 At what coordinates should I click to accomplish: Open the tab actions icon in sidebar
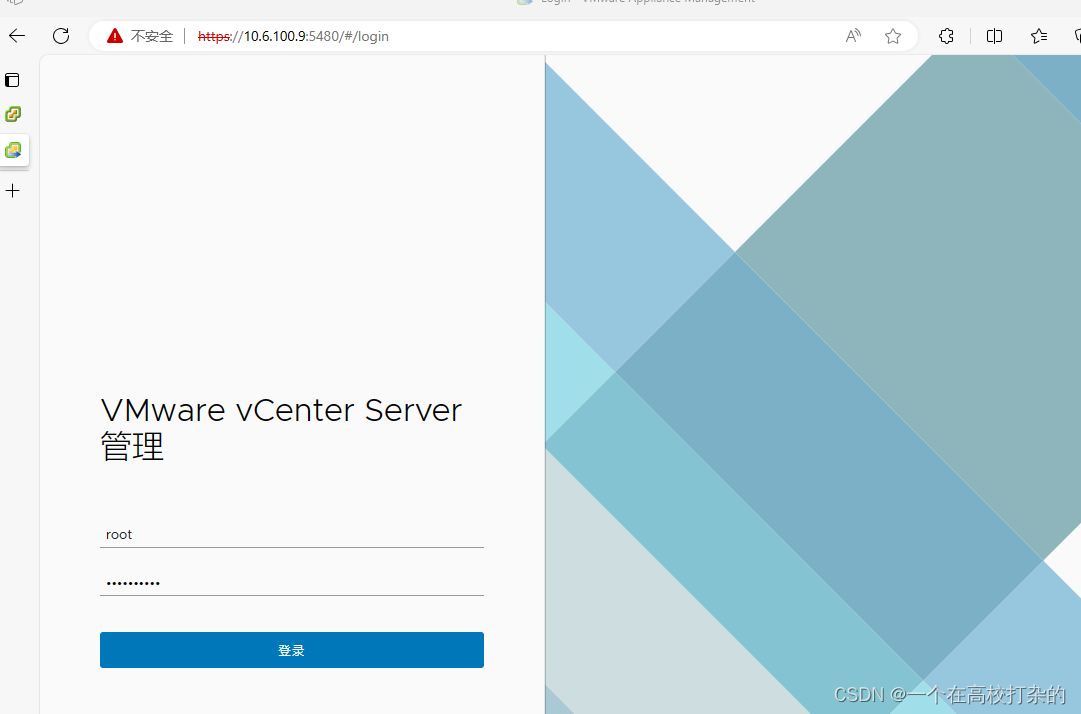pyautogui.click(x=12, y=80)
